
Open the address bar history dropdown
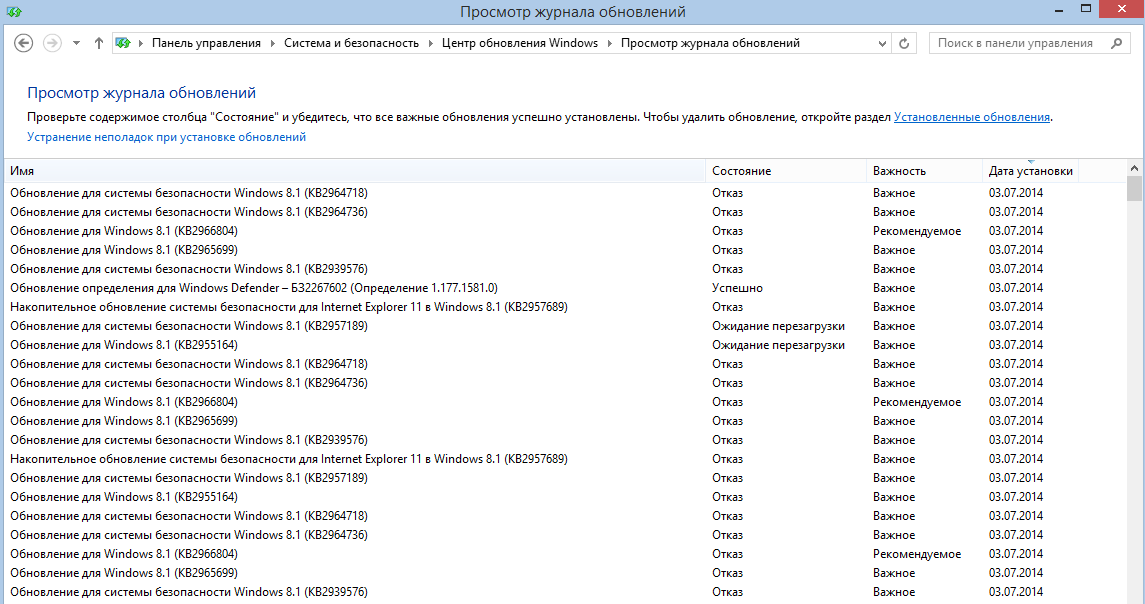point(882,44)
